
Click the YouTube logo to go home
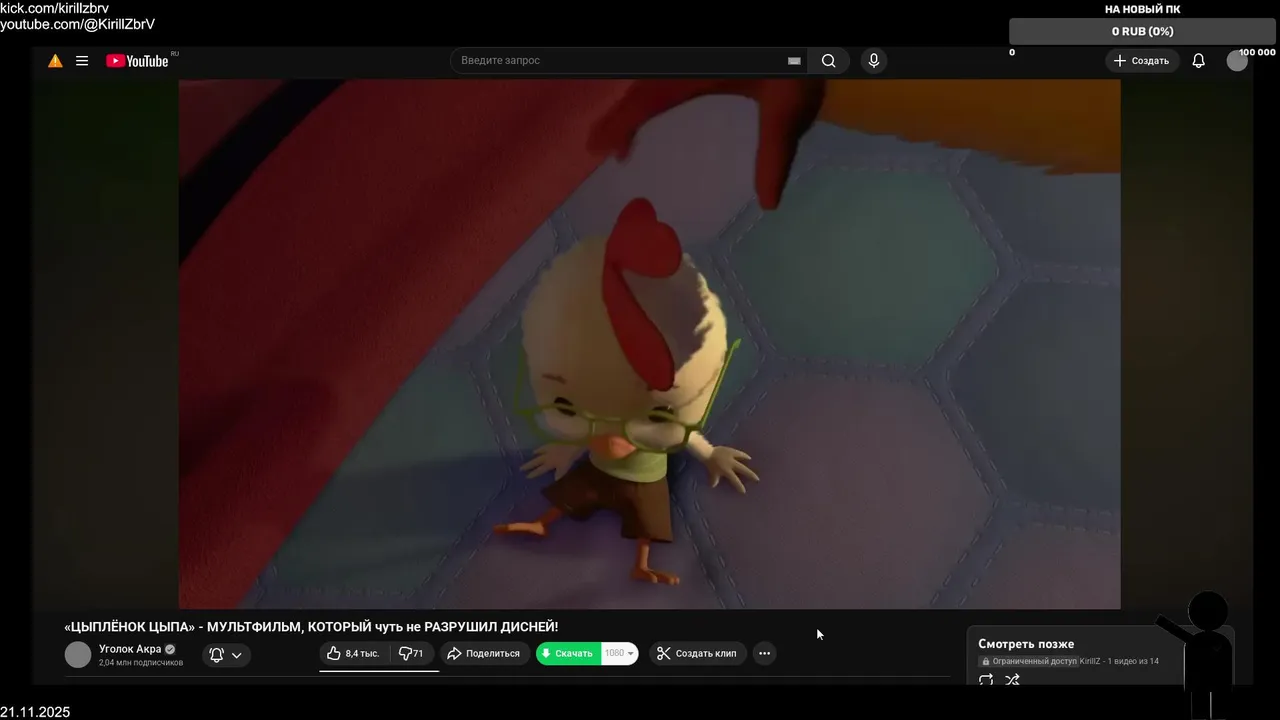pyautogui.click(x=137, y=61)
